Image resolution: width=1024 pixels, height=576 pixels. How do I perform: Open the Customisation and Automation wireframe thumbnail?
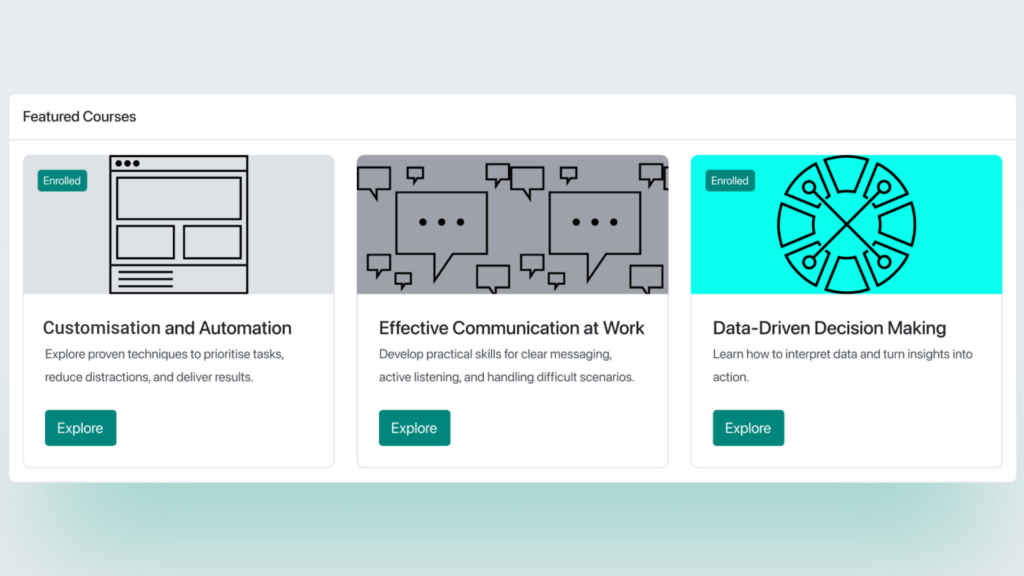pyautogui.click(x=178, y=224)
